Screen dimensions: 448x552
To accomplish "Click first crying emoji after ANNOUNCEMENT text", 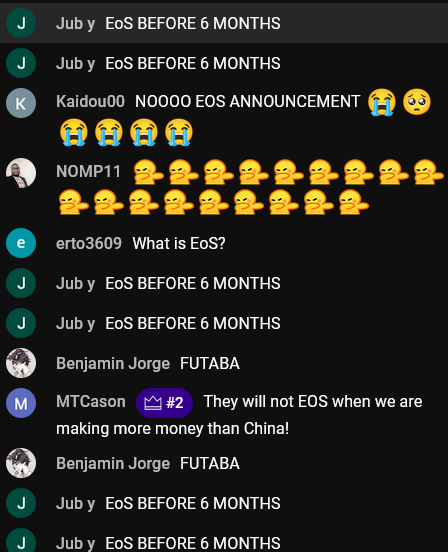I will tap(382, 102).
